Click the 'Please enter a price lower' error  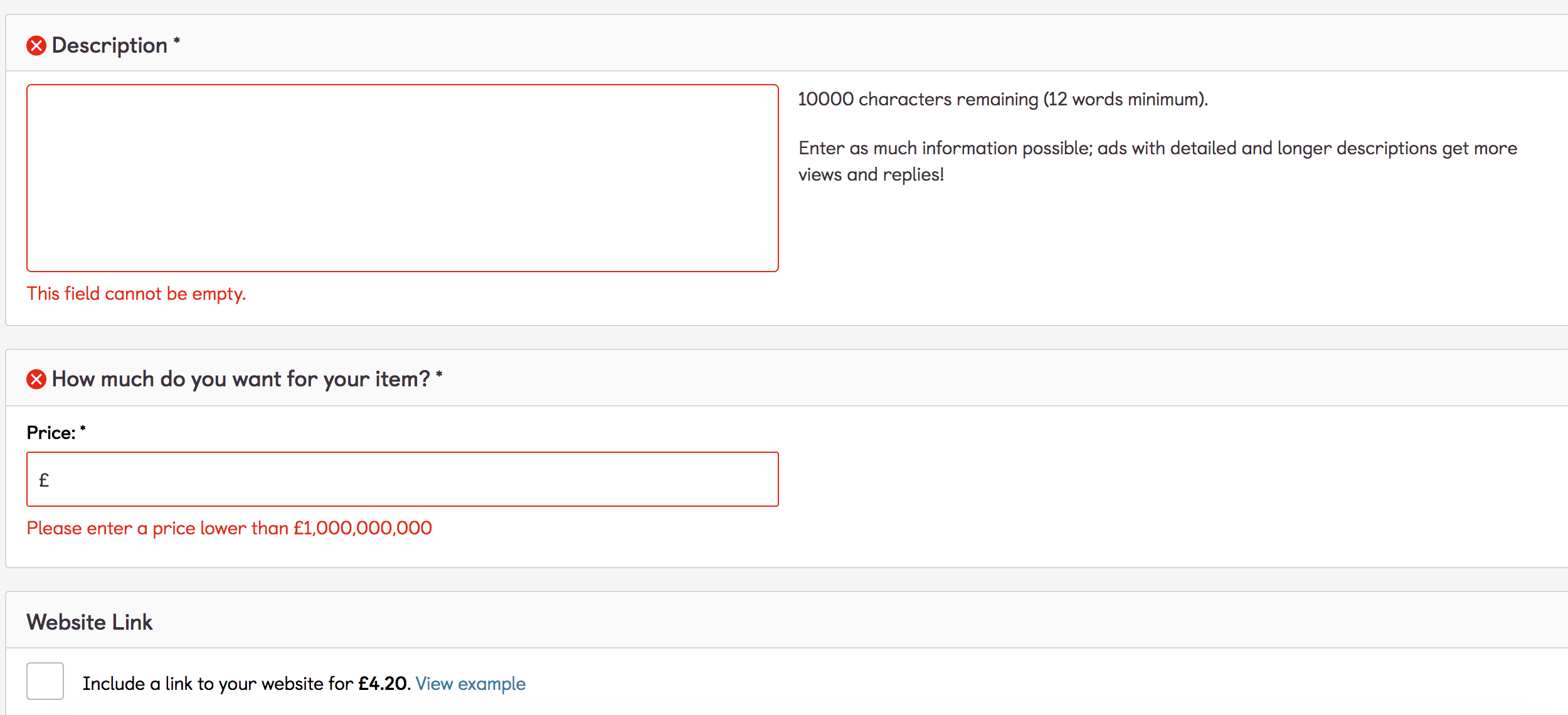229,528
